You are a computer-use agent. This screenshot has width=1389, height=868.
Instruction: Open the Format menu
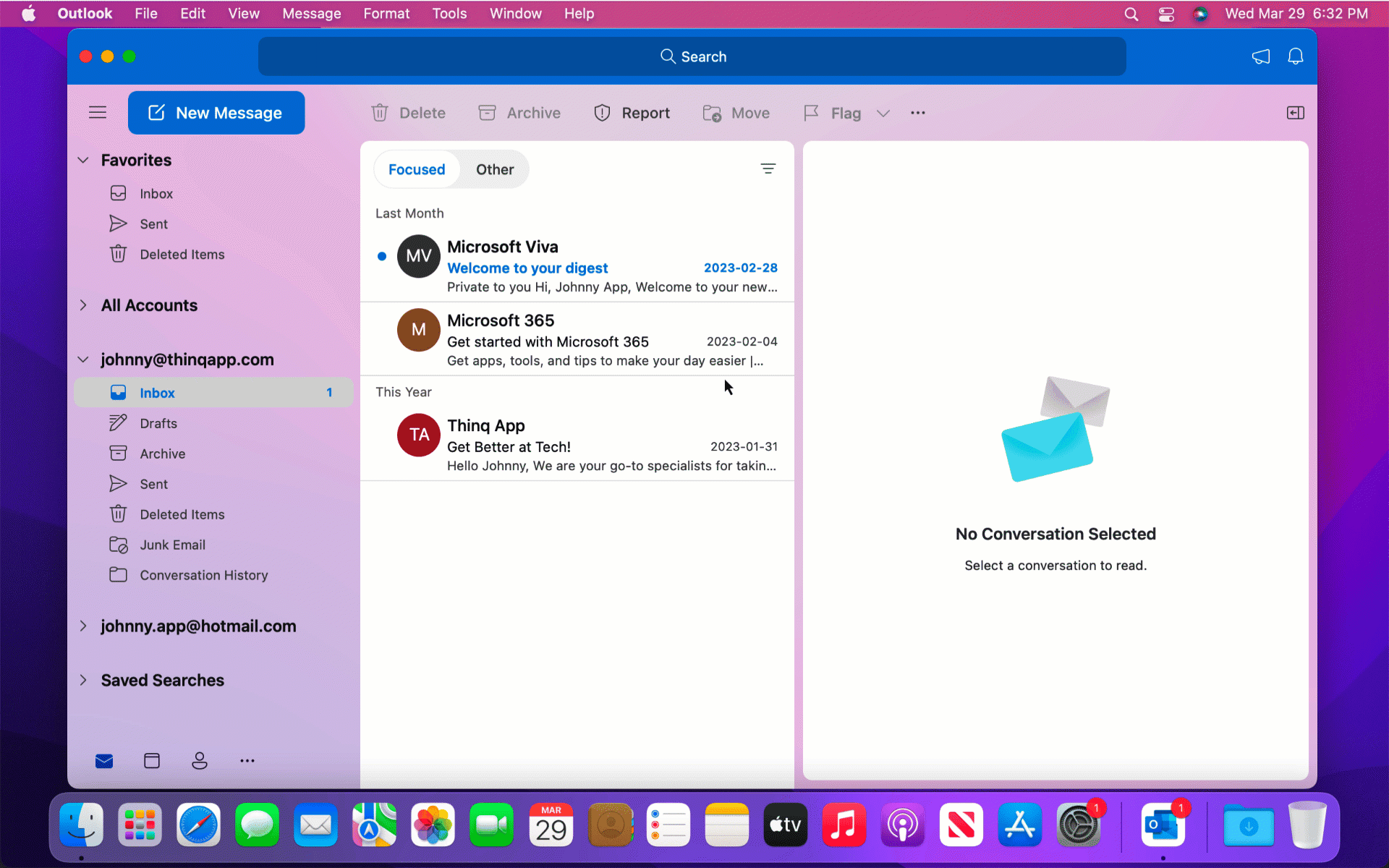pos(386,13)
